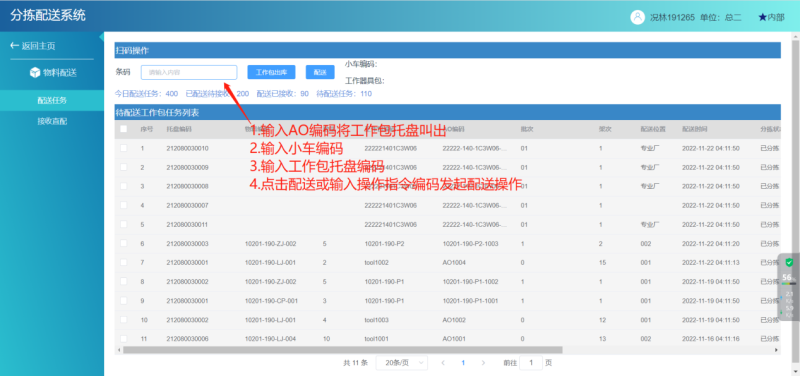Open the 物料配送 sidebar menu
The height and width of the screenshot is (376, 800).
[52, 72]
